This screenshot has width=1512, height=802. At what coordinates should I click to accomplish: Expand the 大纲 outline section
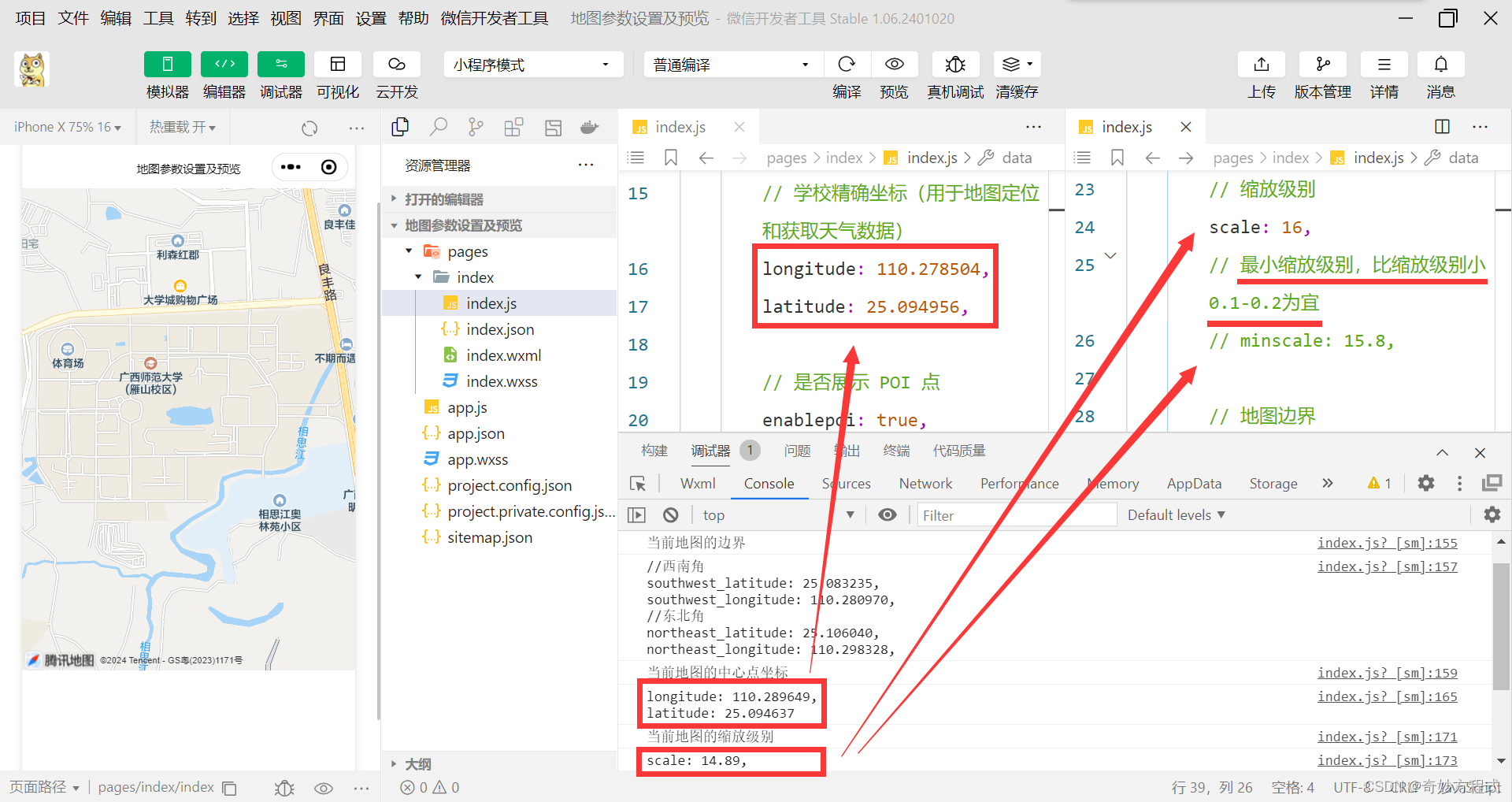(499, 764)
